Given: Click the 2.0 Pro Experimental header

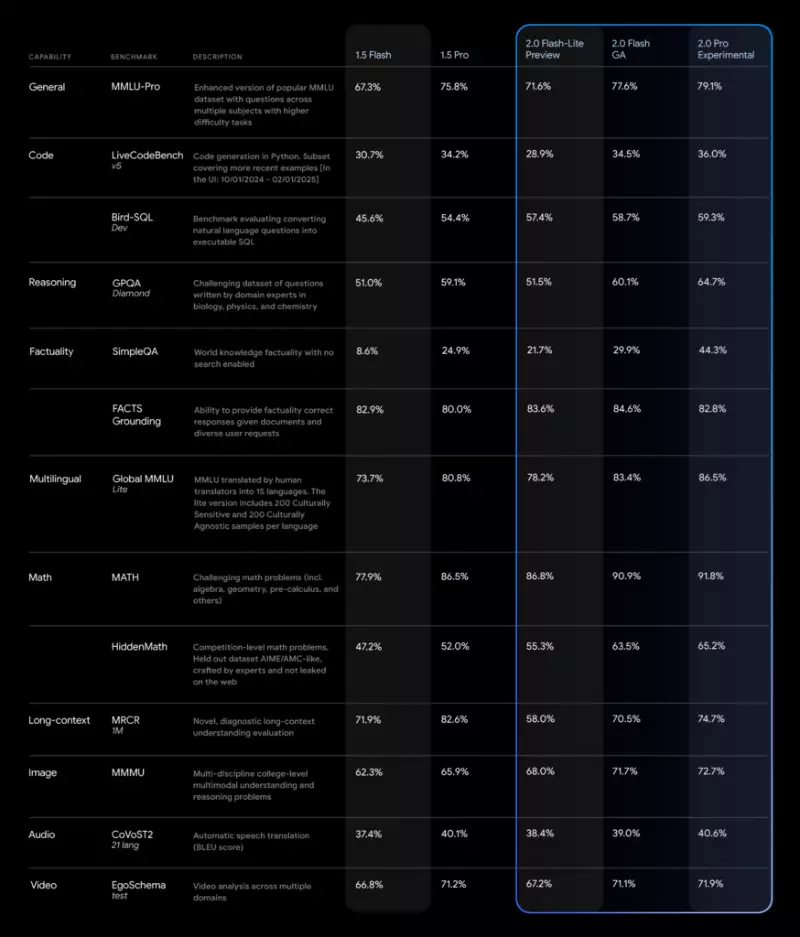Looking at the screenshot, I should [725, 49].
